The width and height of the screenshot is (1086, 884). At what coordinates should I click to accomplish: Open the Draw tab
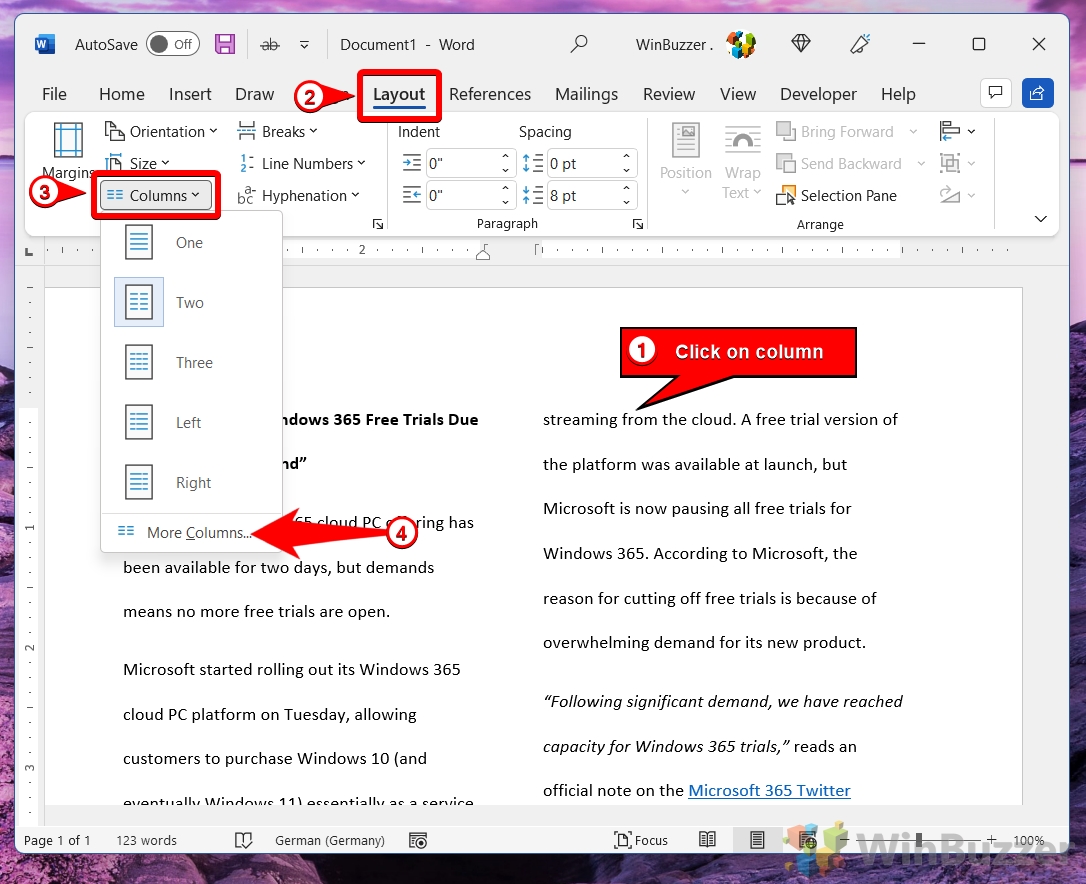coord(254,94)
